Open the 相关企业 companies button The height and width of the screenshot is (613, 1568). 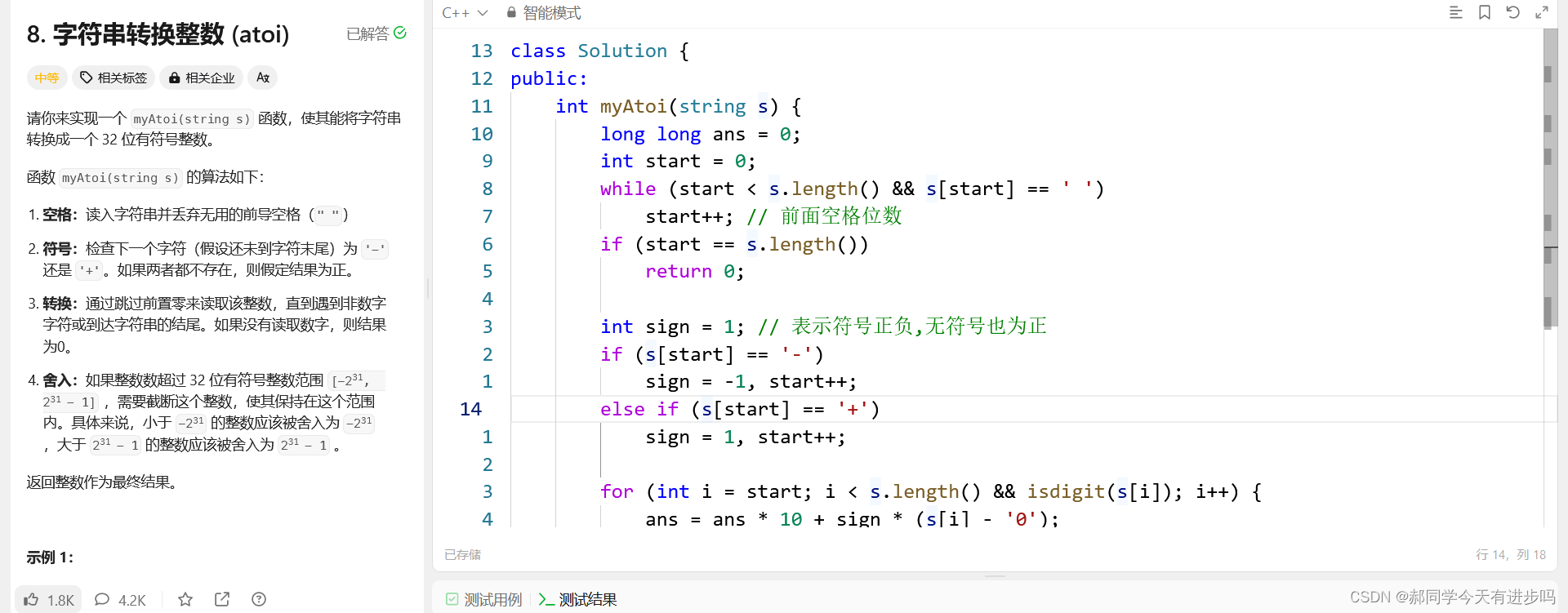(202, 78)
